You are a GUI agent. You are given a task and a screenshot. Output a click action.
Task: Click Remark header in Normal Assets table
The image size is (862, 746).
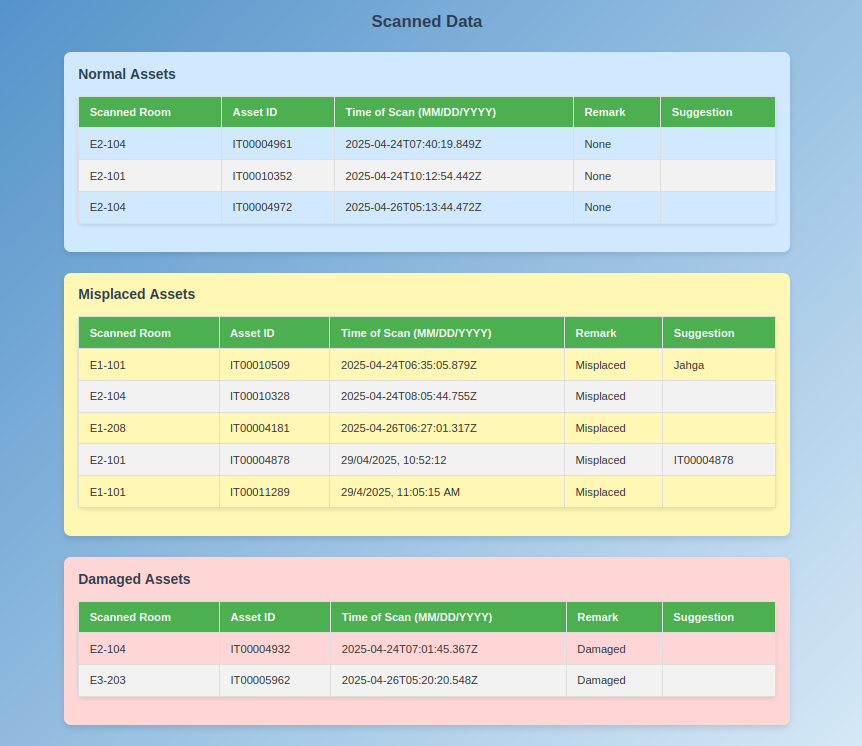(x=617, y=112)
